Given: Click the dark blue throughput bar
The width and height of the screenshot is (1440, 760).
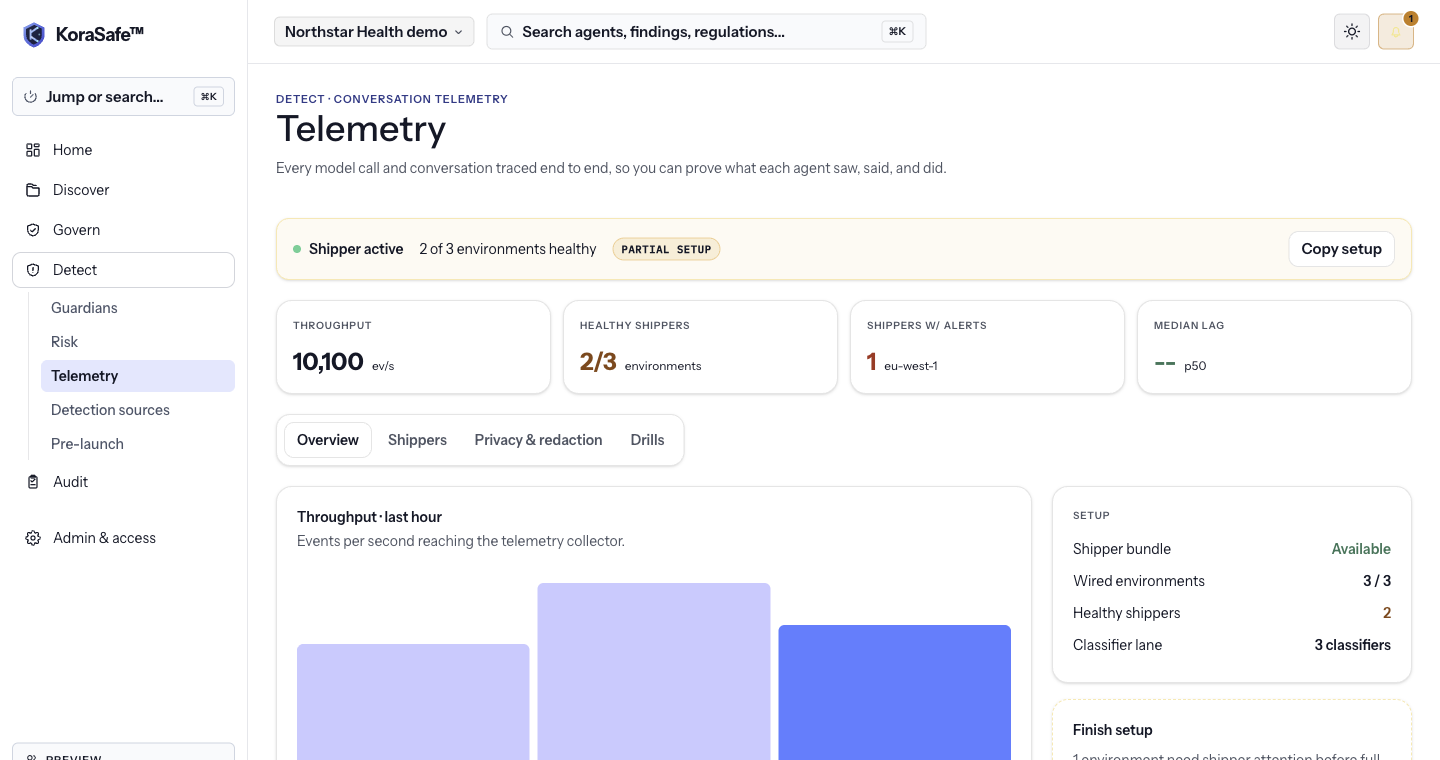Looking at the screenshot, I should 894,693.
